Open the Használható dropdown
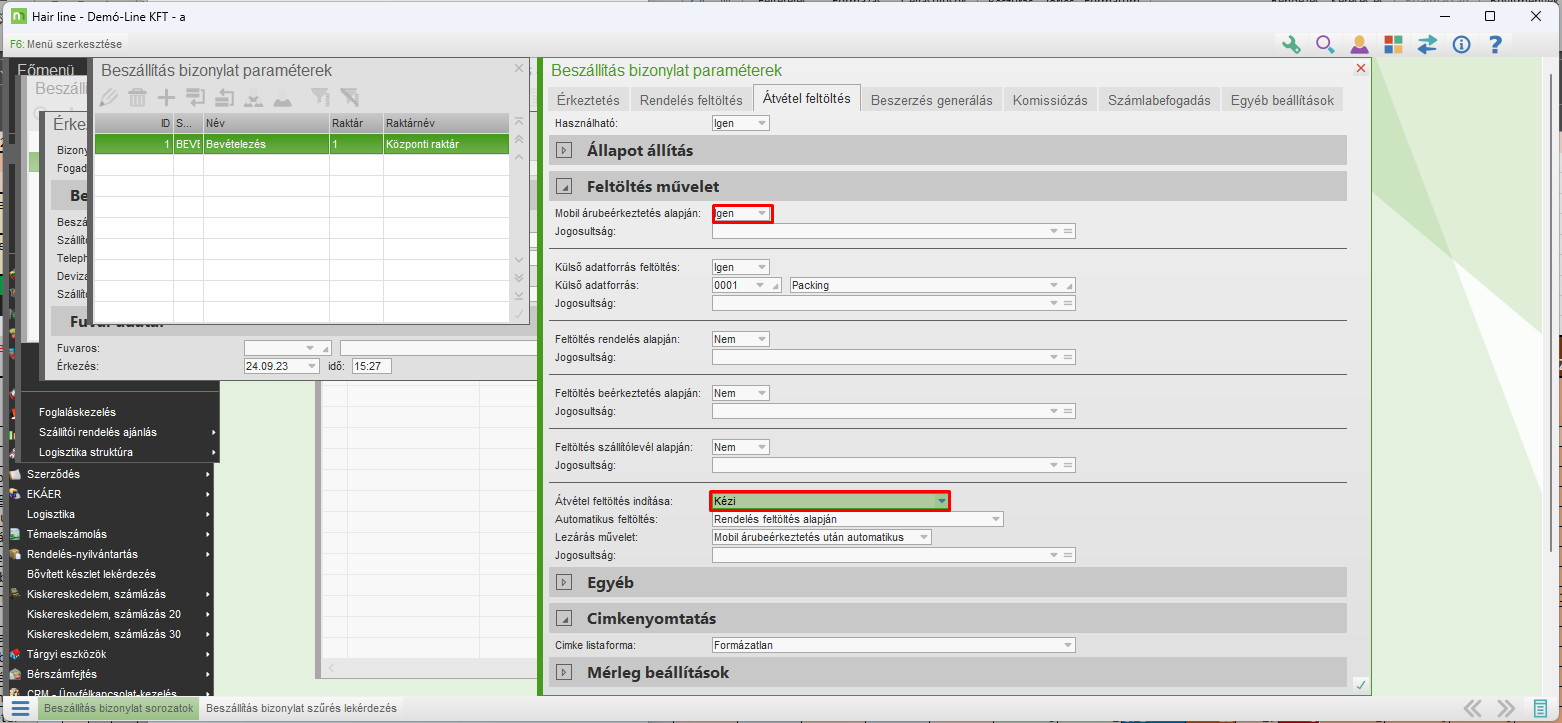This screenshot has height=723, width=1562. point(741,123)
